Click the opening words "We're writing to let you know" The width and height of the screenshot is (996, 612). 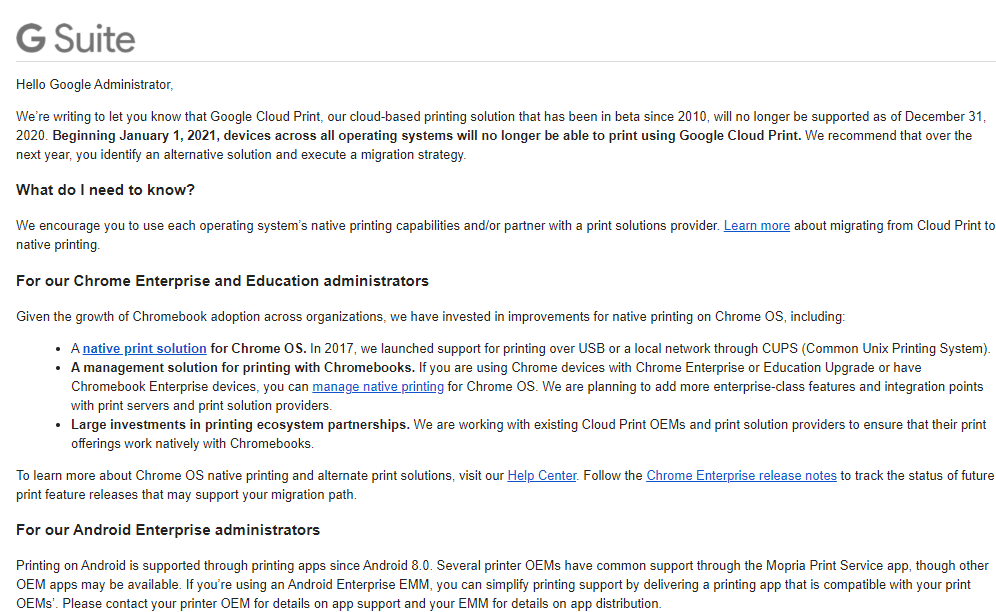click(98, 116)
